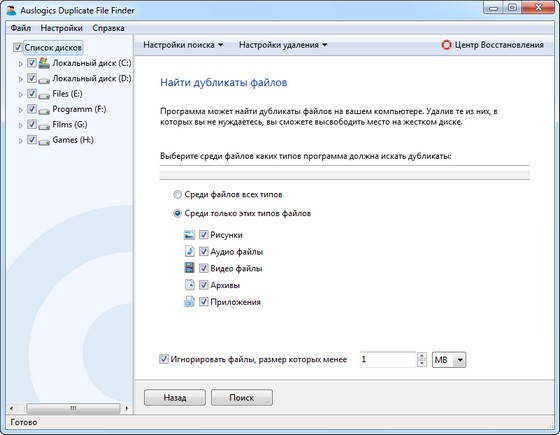Click the Аудио файлы music note icon

pyautogui.click(x=189, y=251)
